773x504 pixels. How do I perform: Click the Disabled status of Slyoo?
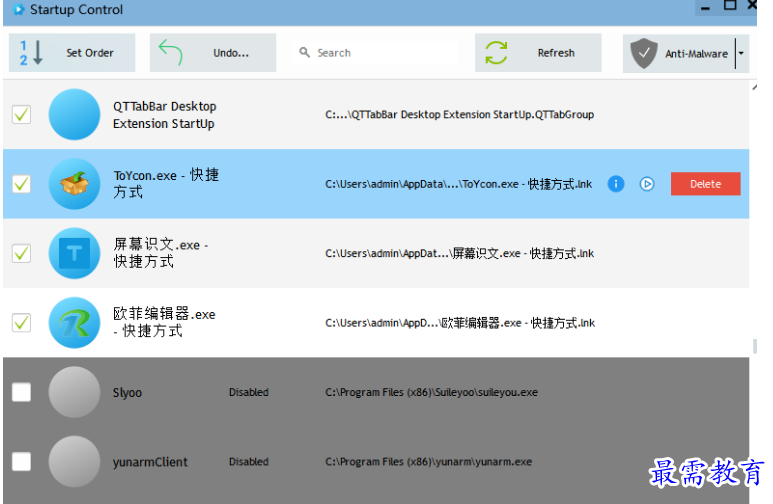pyautogui.click(x=249, y=393)
